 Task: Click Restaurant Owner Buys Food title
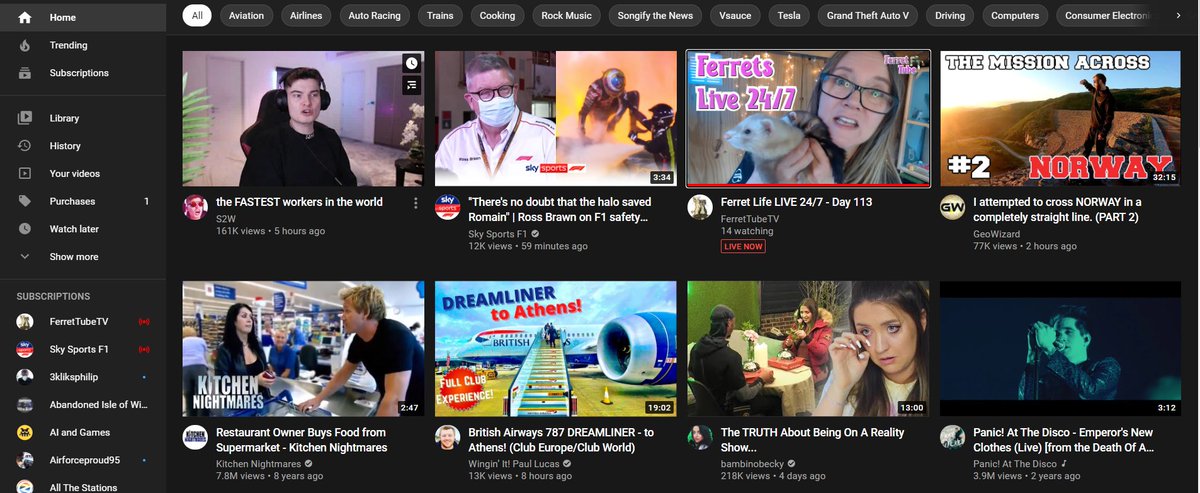301,439
